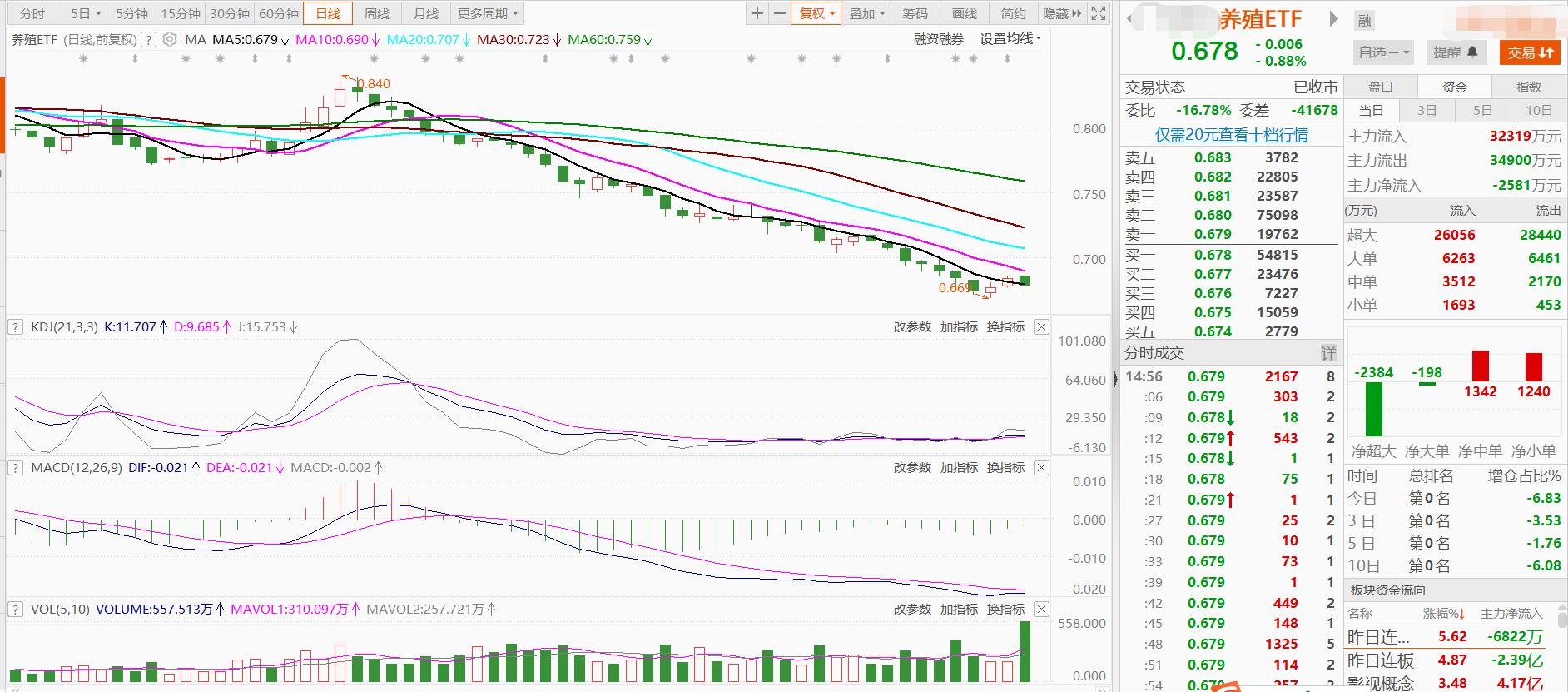Screen dimensions: 1568x692
Task: Zoom out chart with minus icon
Action: tap(779, 13)
